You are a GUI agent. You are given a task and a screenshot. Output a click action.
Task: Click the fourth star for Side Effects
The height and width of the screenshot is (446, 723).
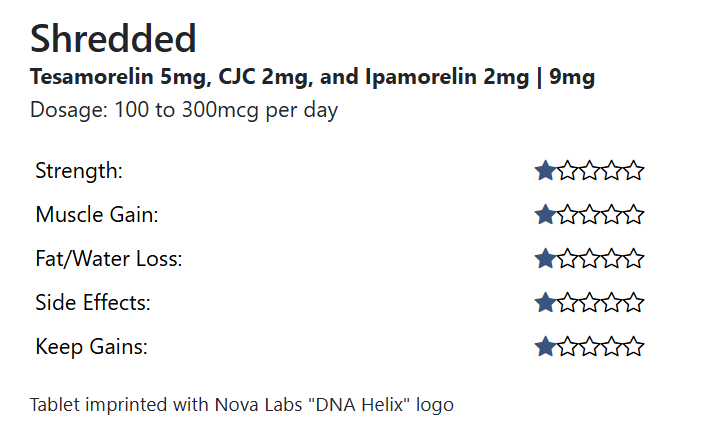coord(612,303)
